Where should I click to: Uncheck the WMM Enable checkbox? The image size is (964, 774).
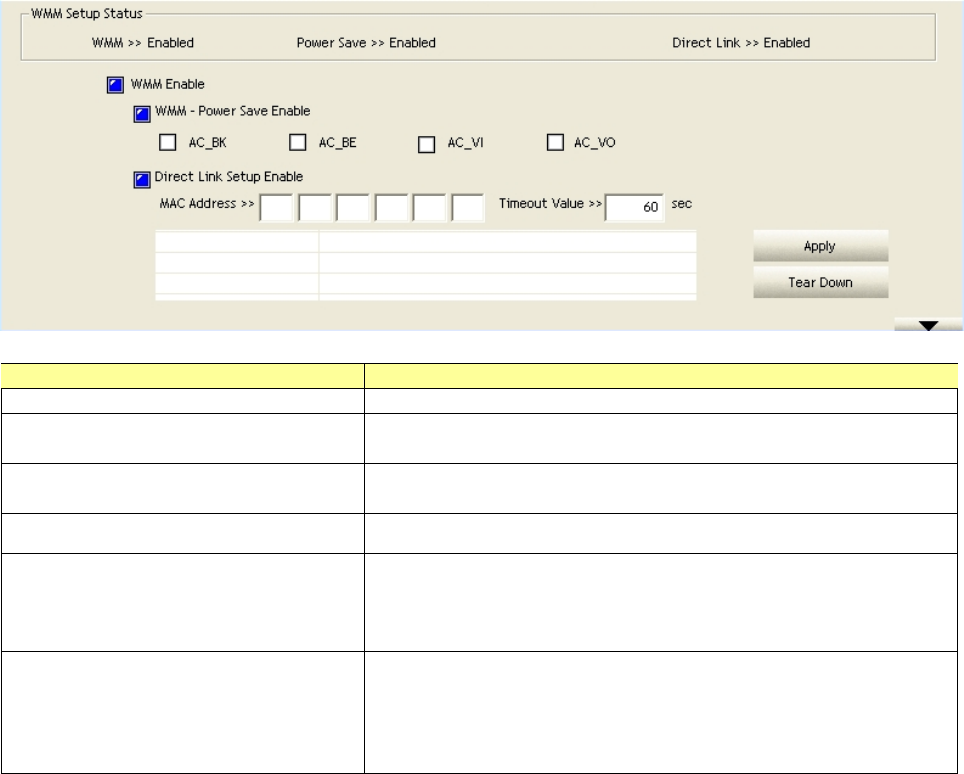point(115,85)
